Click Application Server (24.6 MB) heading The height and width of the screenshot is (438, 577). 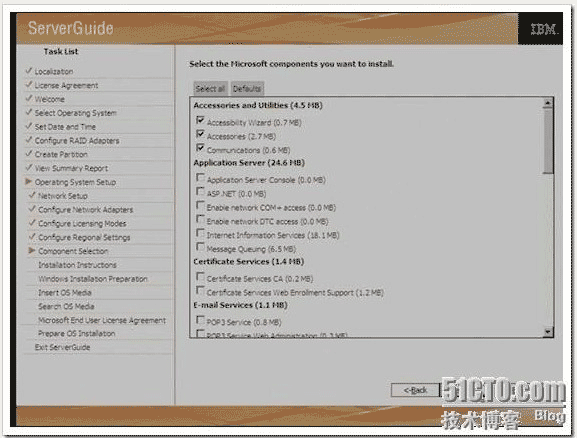pyautogui.click(x=249, y=163)
